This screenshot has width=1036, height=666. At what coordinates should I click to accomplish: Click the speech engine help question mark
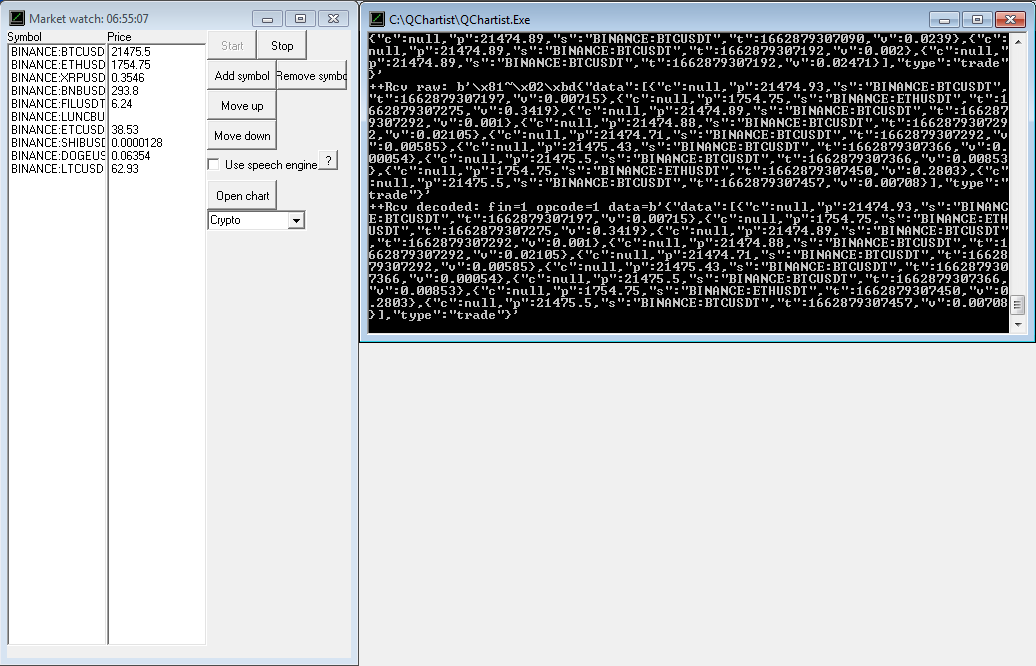point(328,161)
